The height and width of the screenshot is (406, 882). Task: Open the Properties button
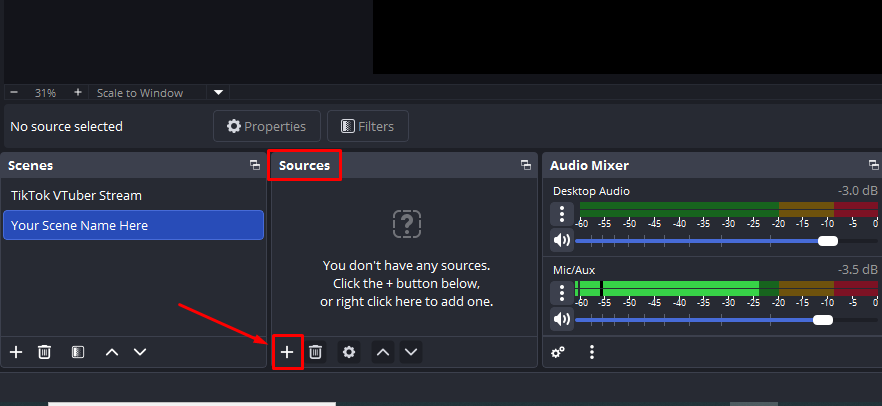[267, 126]
